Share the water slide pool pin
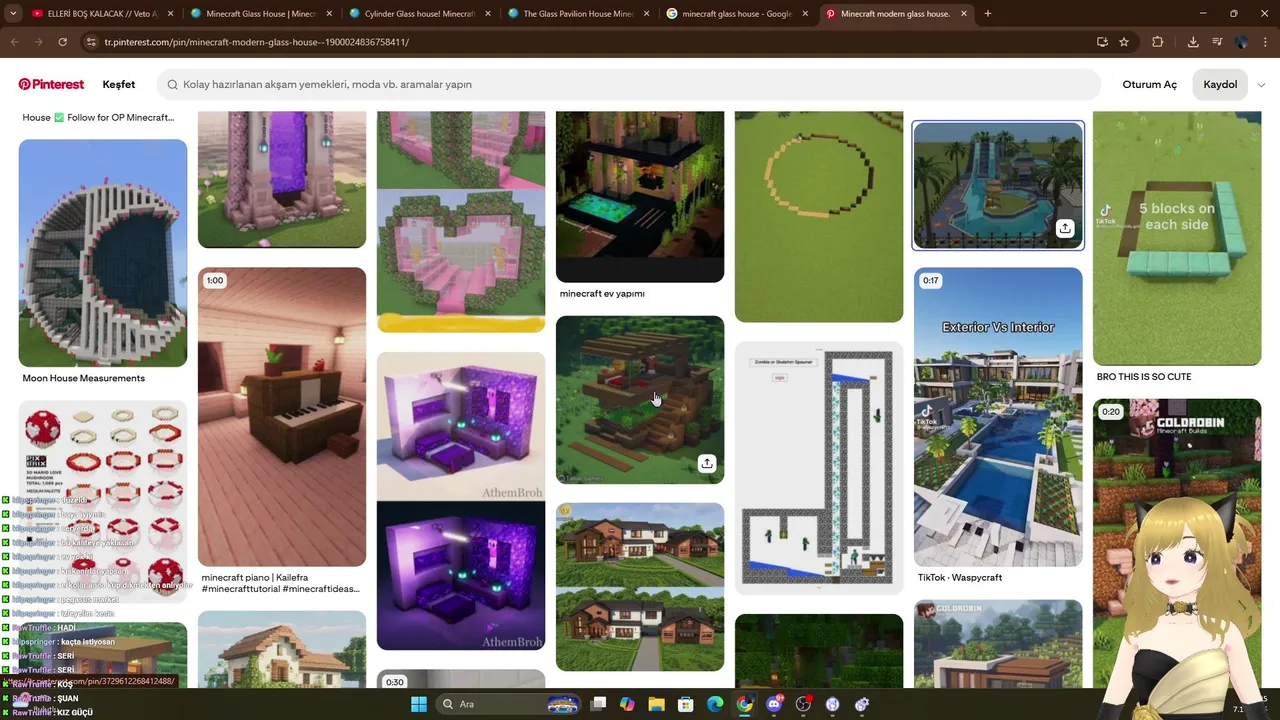 [1065, 228]
